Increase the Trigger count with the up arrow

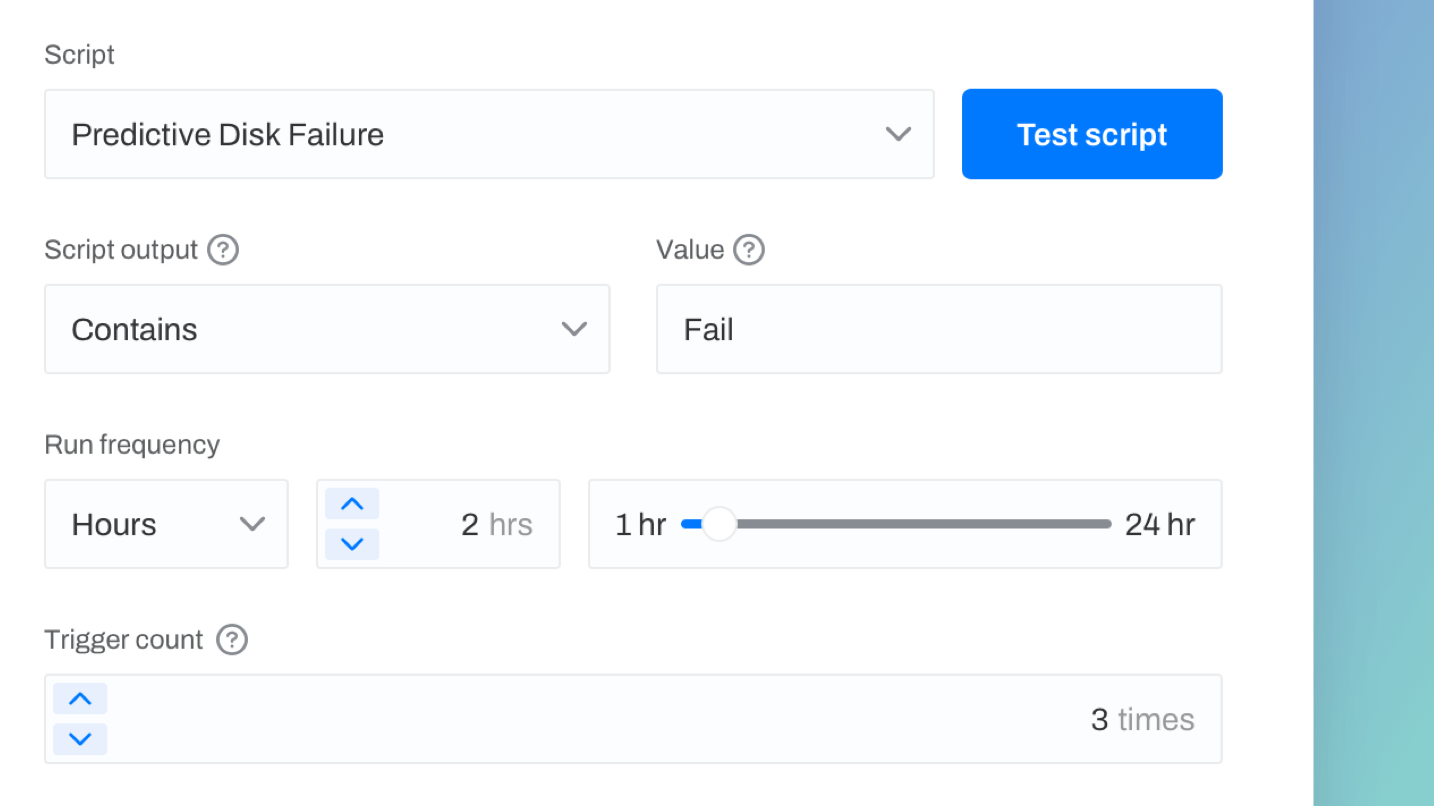click(80, 698)
